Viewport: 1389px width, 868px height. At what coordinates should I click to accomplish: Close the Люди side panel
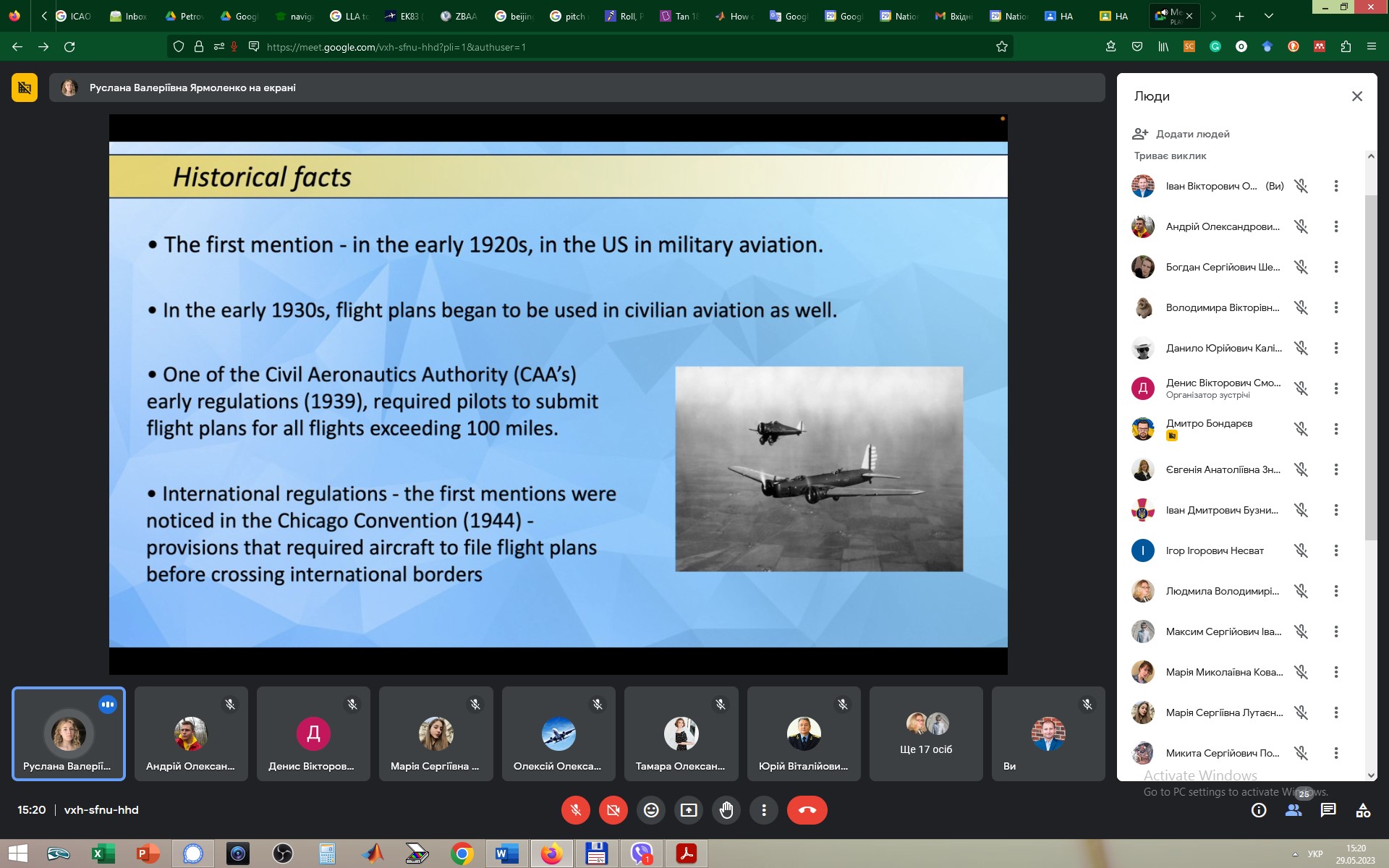(x=1357, y=96)
